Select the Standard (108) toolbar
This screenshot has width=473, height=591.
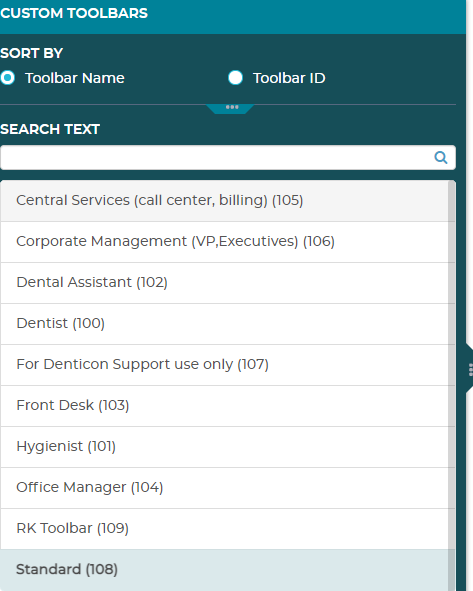[x=224, y=570]
